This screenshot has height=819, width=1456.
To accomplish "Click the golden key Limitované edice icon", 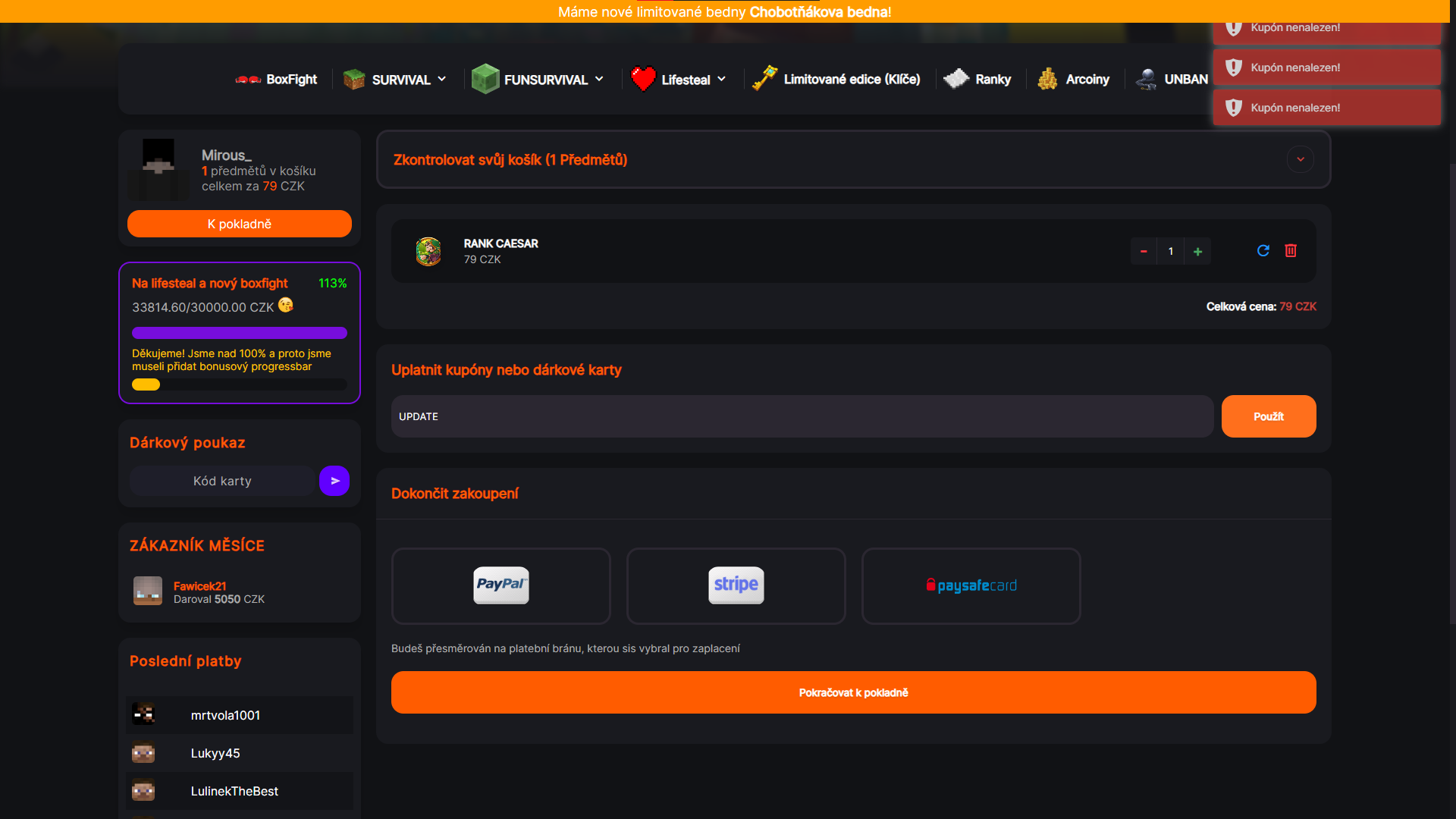I will point(764,78).
